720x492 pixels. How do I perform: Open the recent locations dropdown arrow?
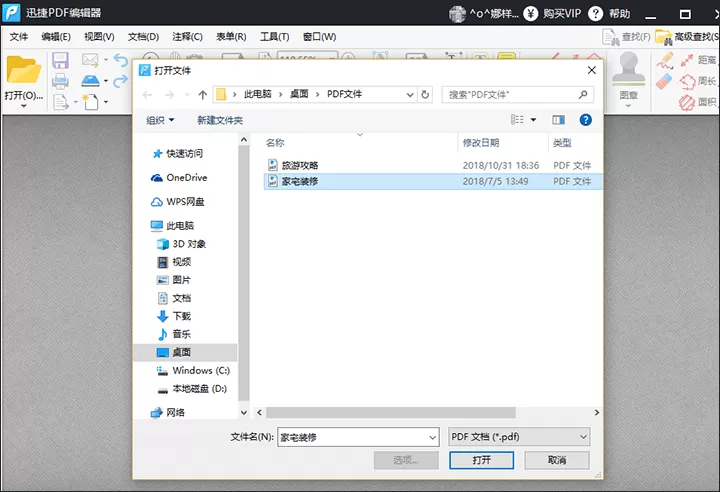(x=187, y=95)
